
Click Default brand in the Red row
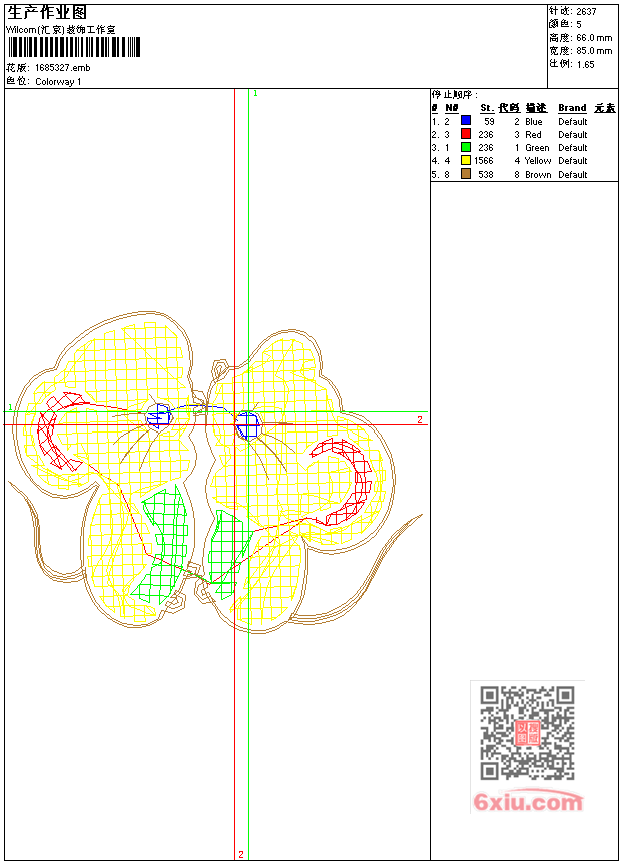click(573, 135)
